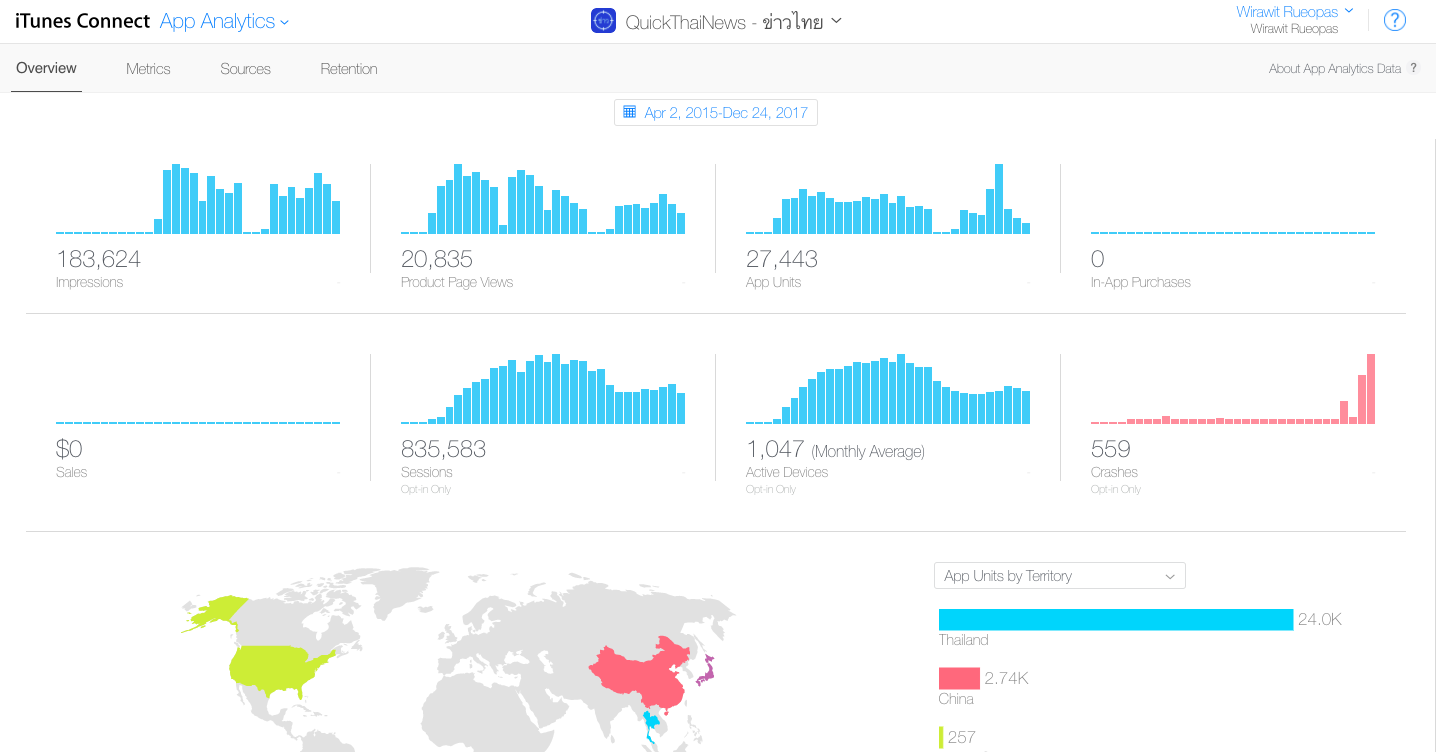Click the QuickThaiNews app icon
Image resolution: width=1436 pixels, height=752 pixels.
603,21
